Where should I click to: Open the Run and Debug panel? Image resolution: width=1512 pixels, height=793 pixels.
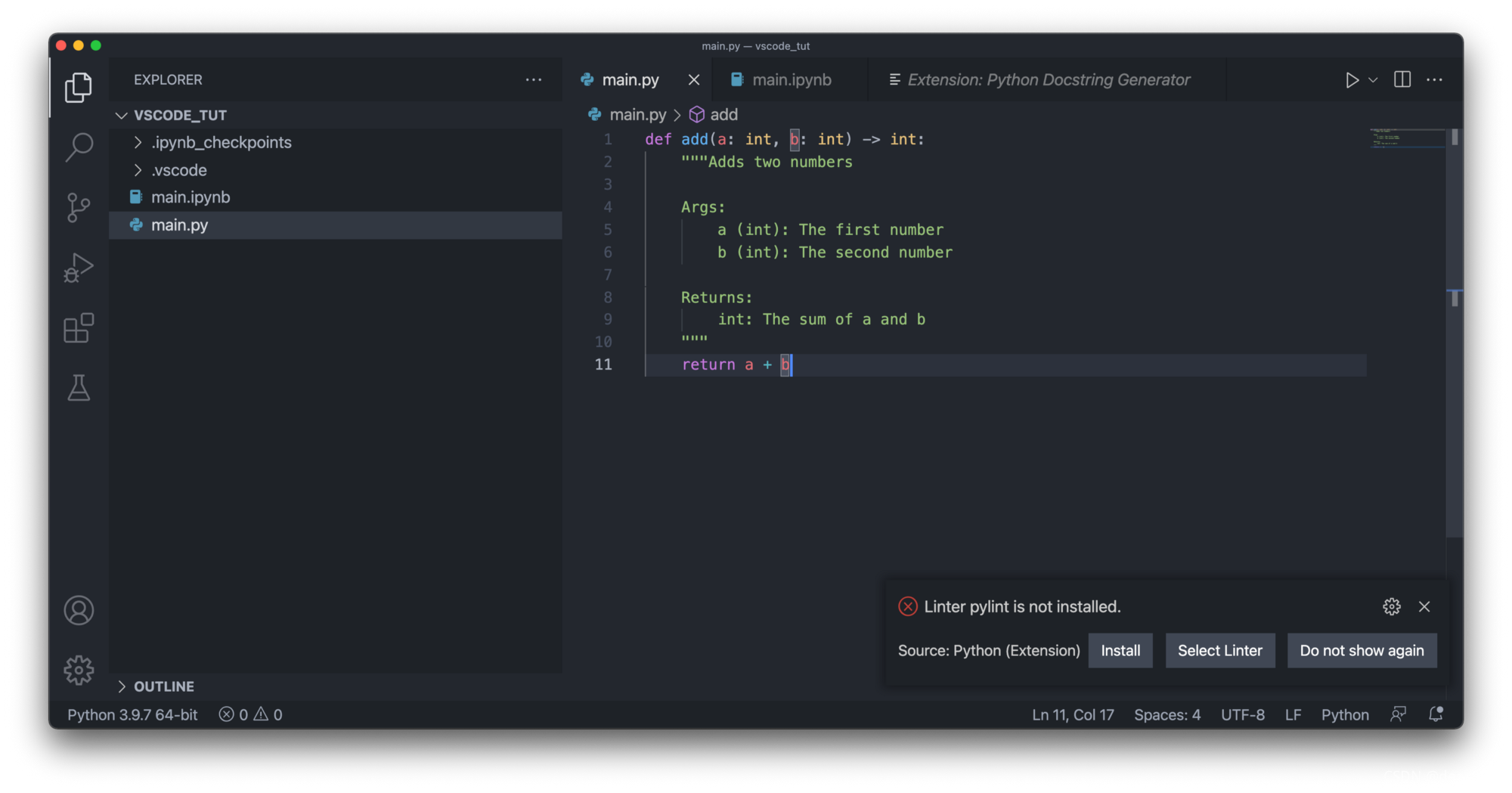tap(79, 268)
